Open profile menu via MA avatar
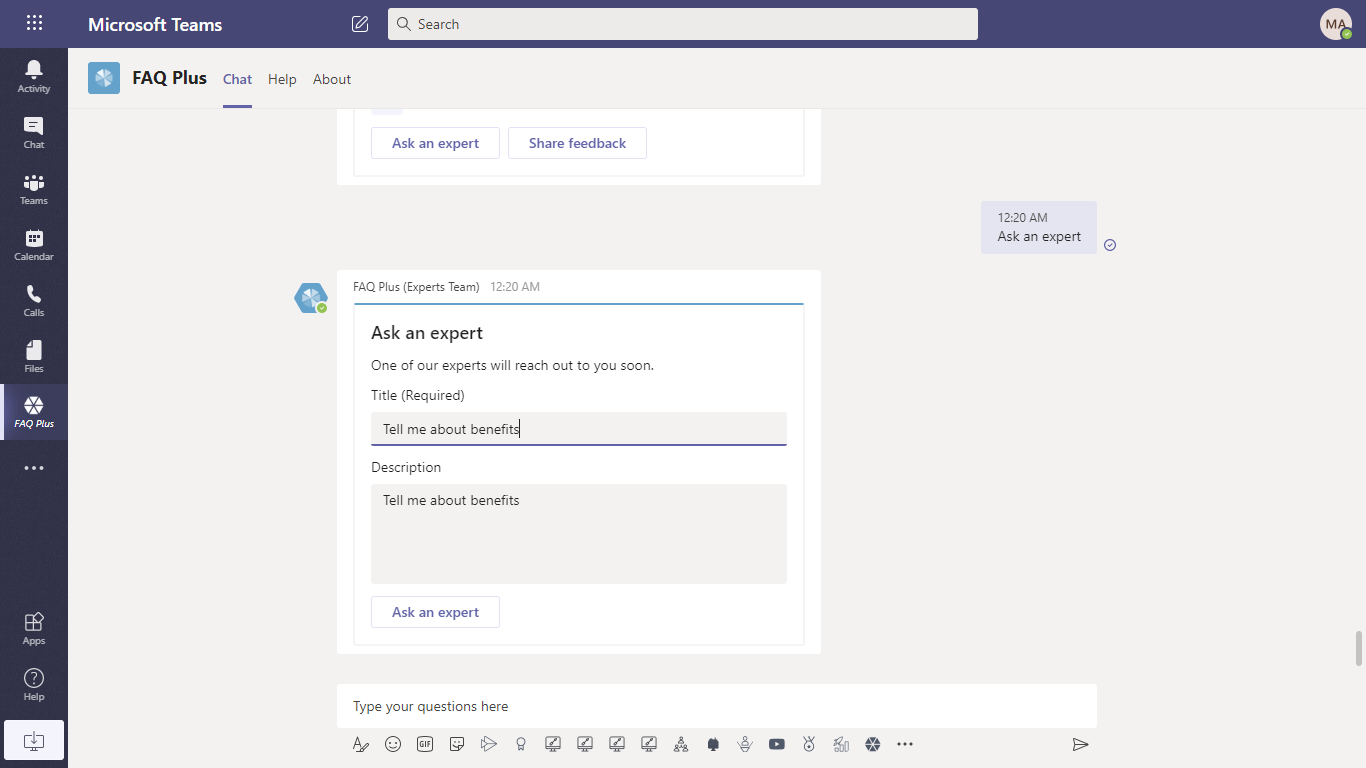The height and width of the screenshot is (768, 1366). click(1336, 24)
